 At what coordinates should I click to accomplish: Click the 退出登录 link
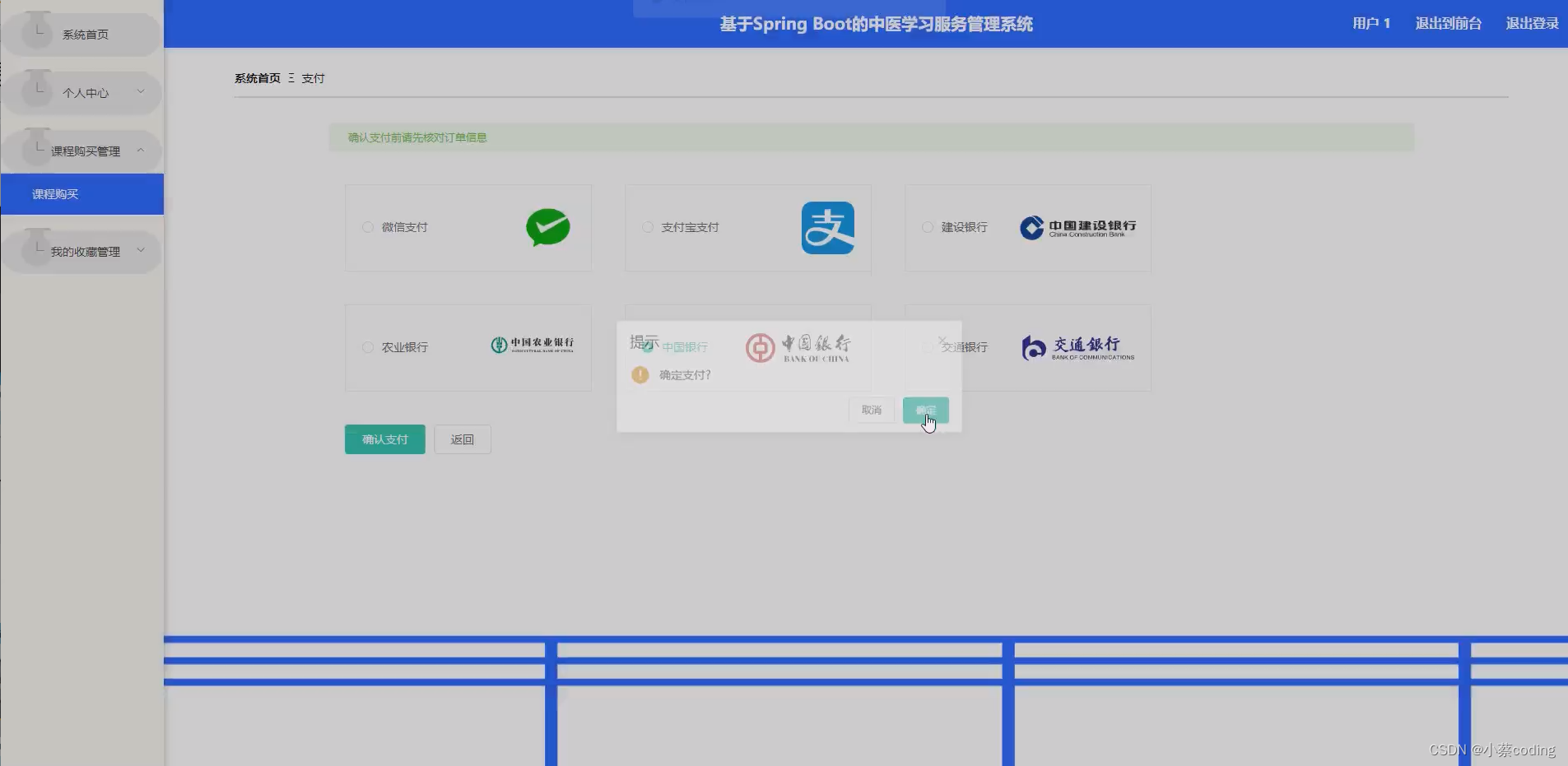click(1533, 24)
